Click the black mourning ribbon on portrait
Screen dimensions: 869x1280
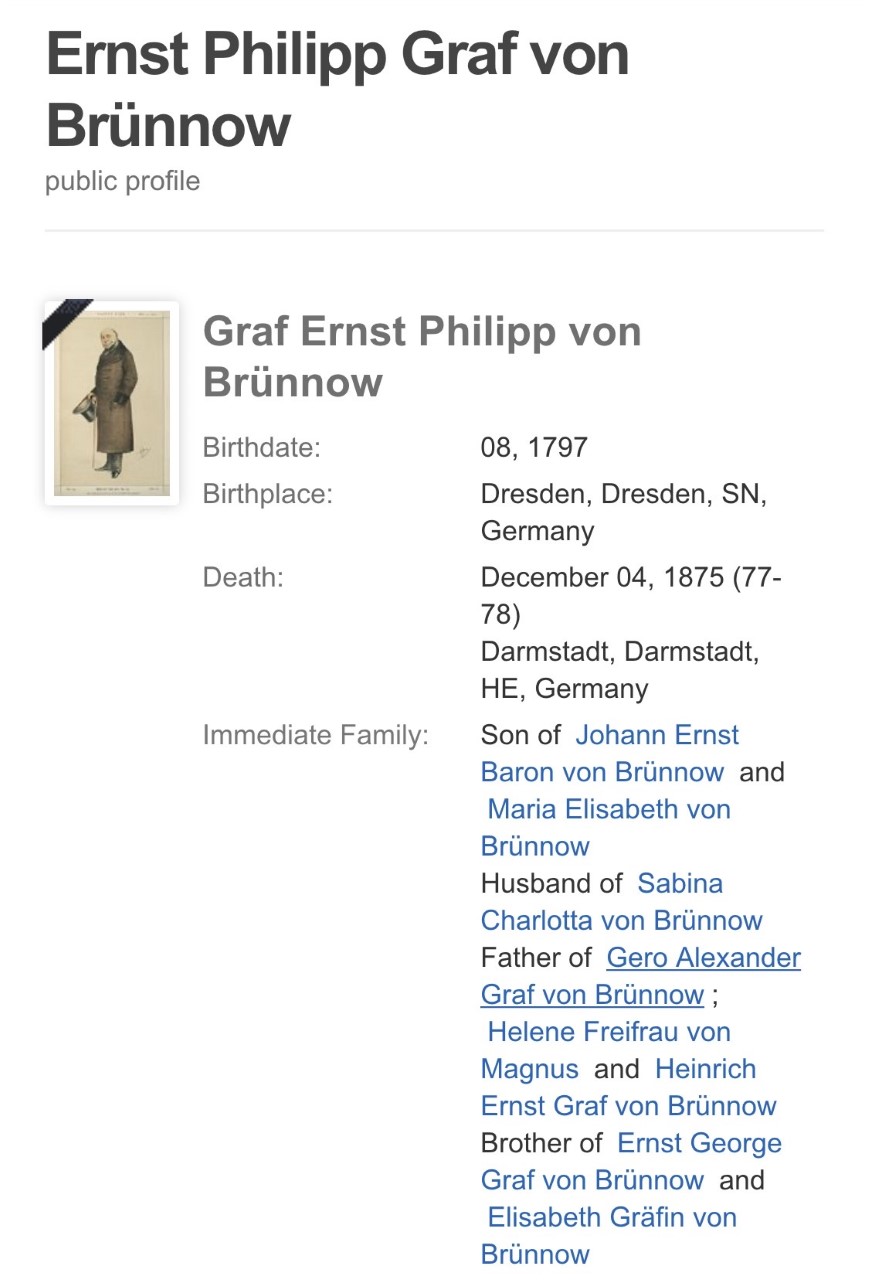click(66, 322)
